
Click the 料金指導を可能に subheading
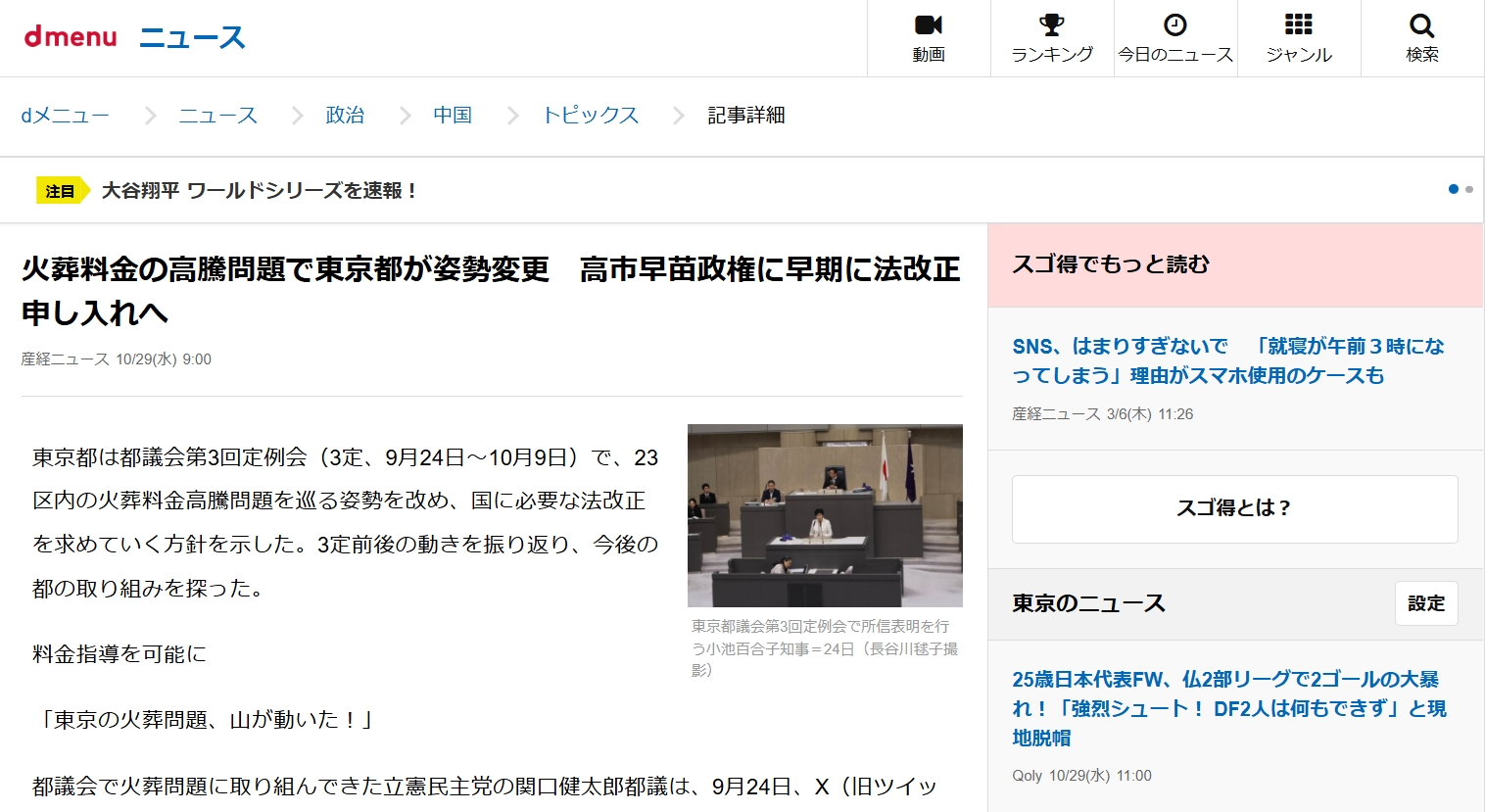(120, 654)
